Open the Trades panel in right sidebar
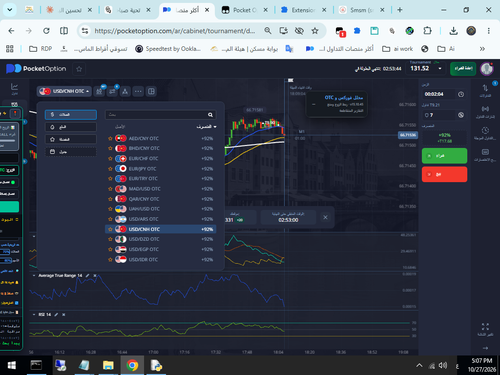The height and width of the screenshot is (375, 500). [485, 90]
